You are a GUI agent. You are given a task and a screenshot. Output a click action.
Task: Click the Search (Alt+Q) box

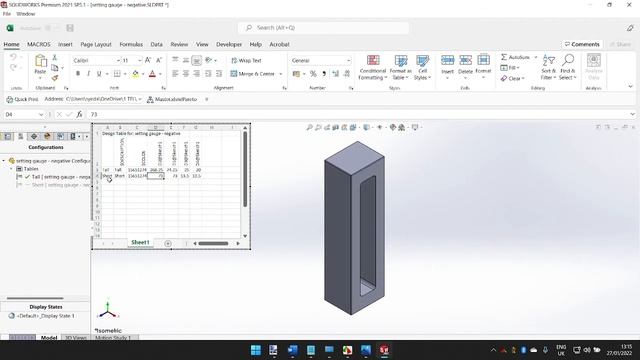coord(323,28)
